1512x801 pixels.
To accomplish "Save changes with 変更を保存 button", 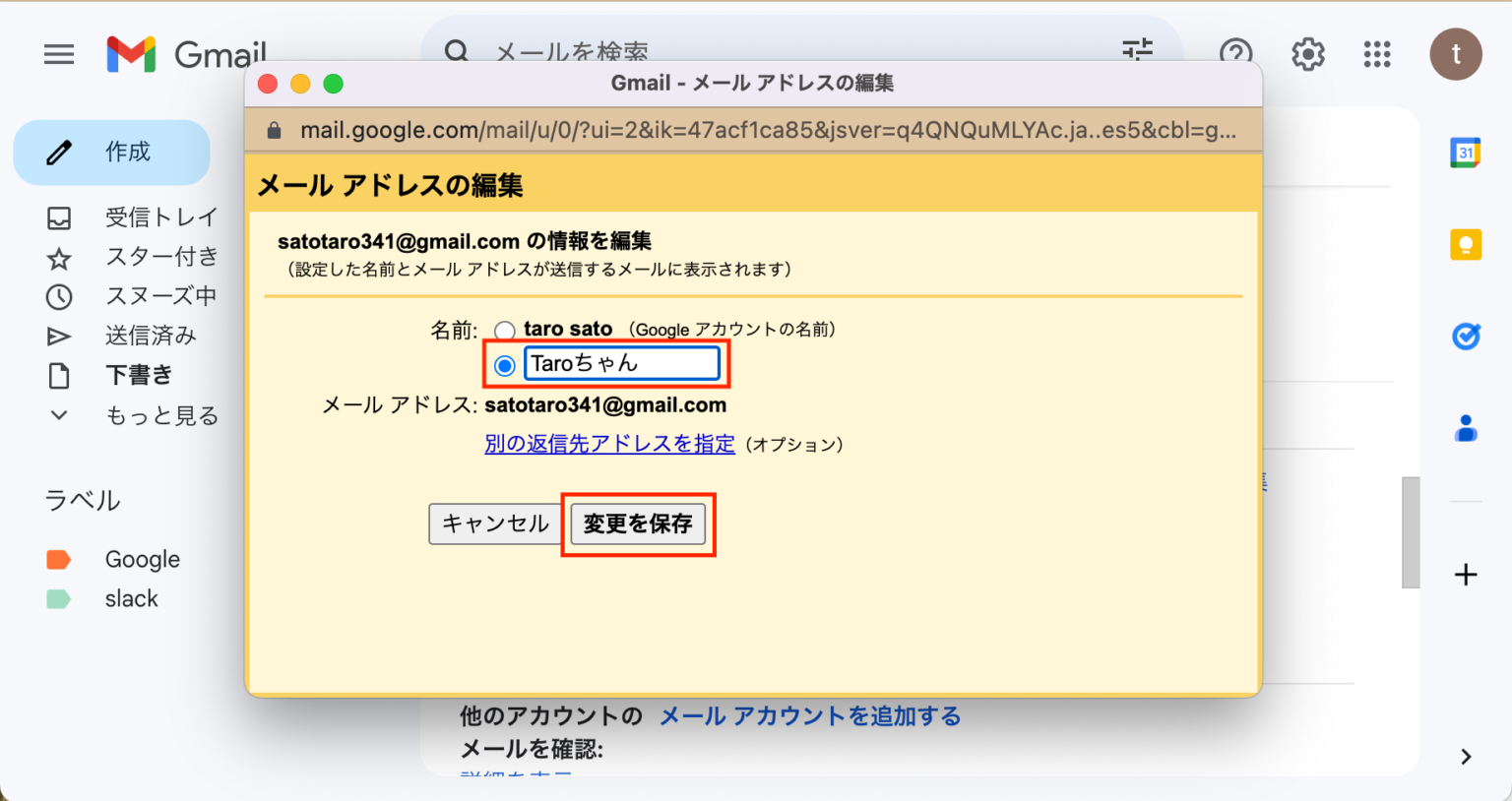I will point(638,524).
